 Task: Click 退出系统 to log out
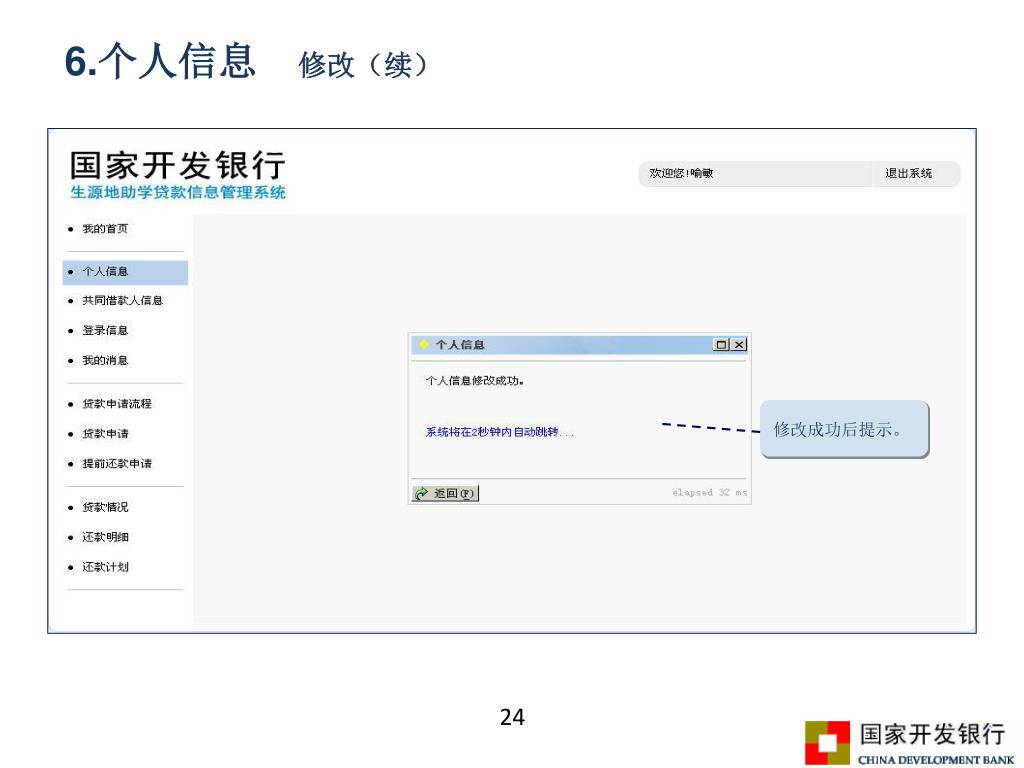[x=908, y=173]
